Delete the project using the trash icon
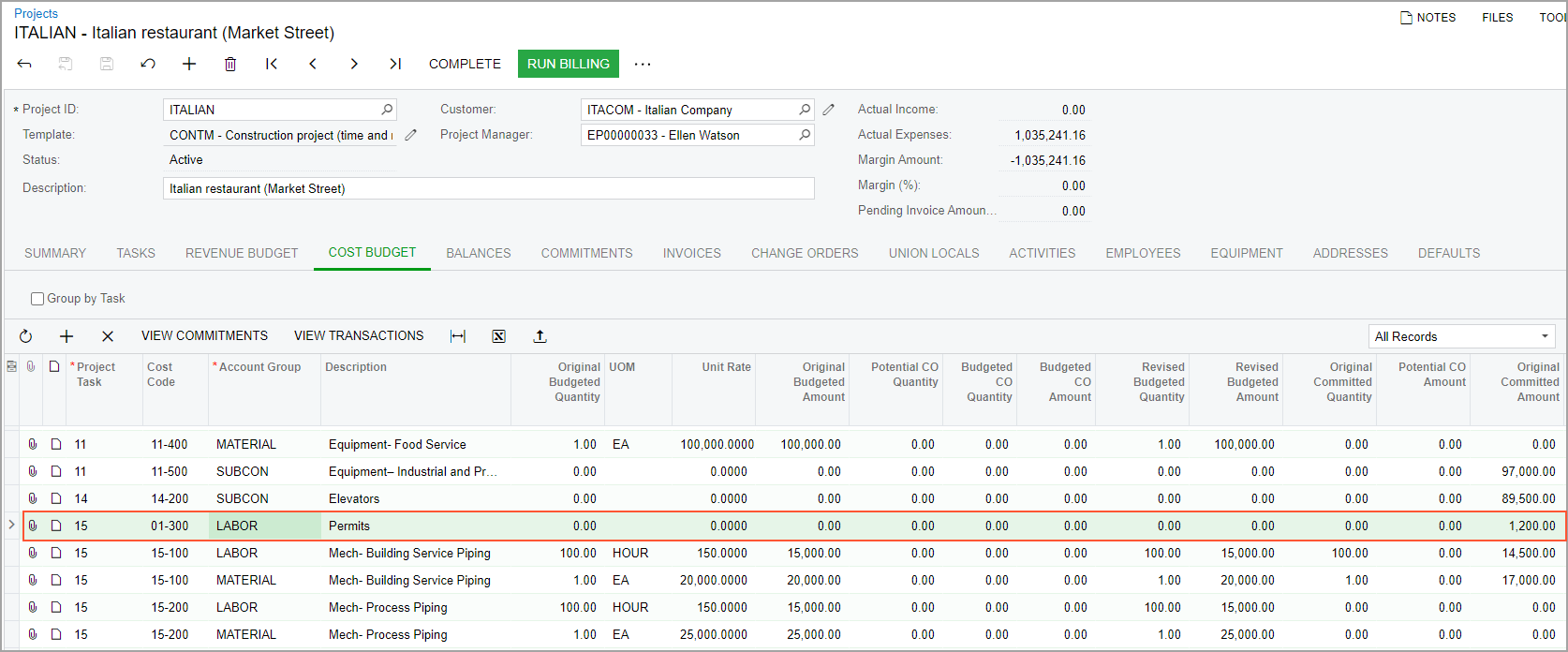Image resolution: width=1568 pixels, height=652 pixels. pyautogui.click(x=230, y=64)
